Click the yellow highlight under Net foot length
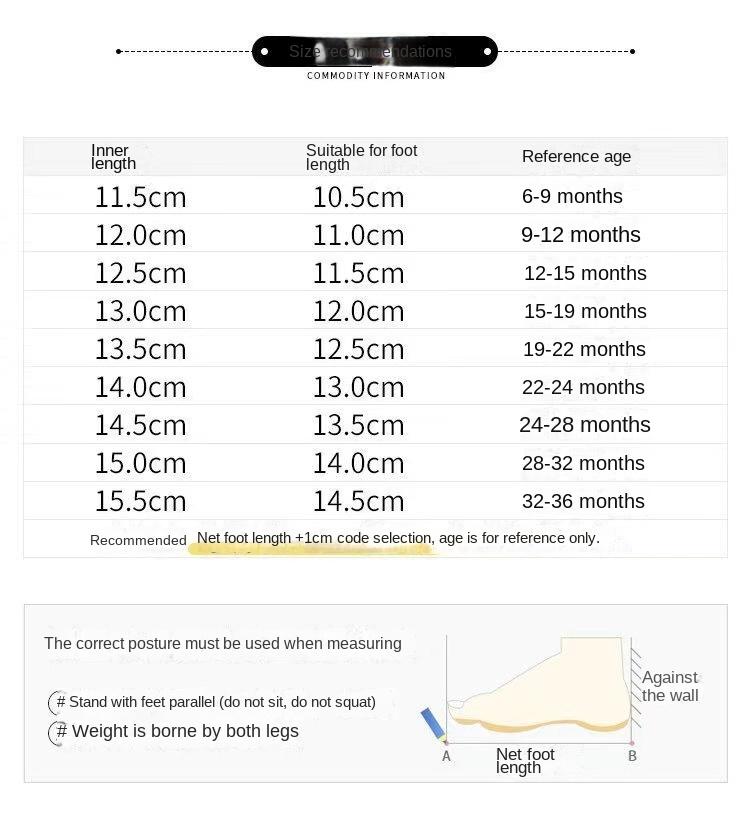The image size is (750, 814). pyautogui.click(x=313, y=549)
